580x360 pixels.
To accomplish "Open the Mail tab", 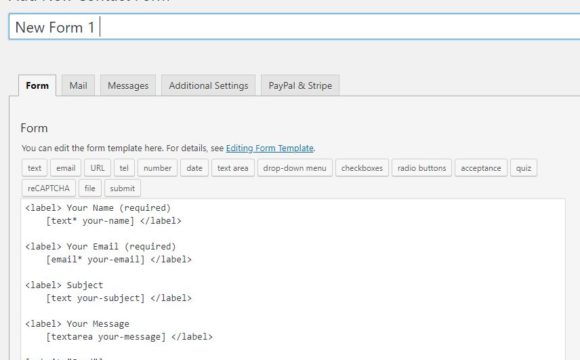I will (78, 85).
